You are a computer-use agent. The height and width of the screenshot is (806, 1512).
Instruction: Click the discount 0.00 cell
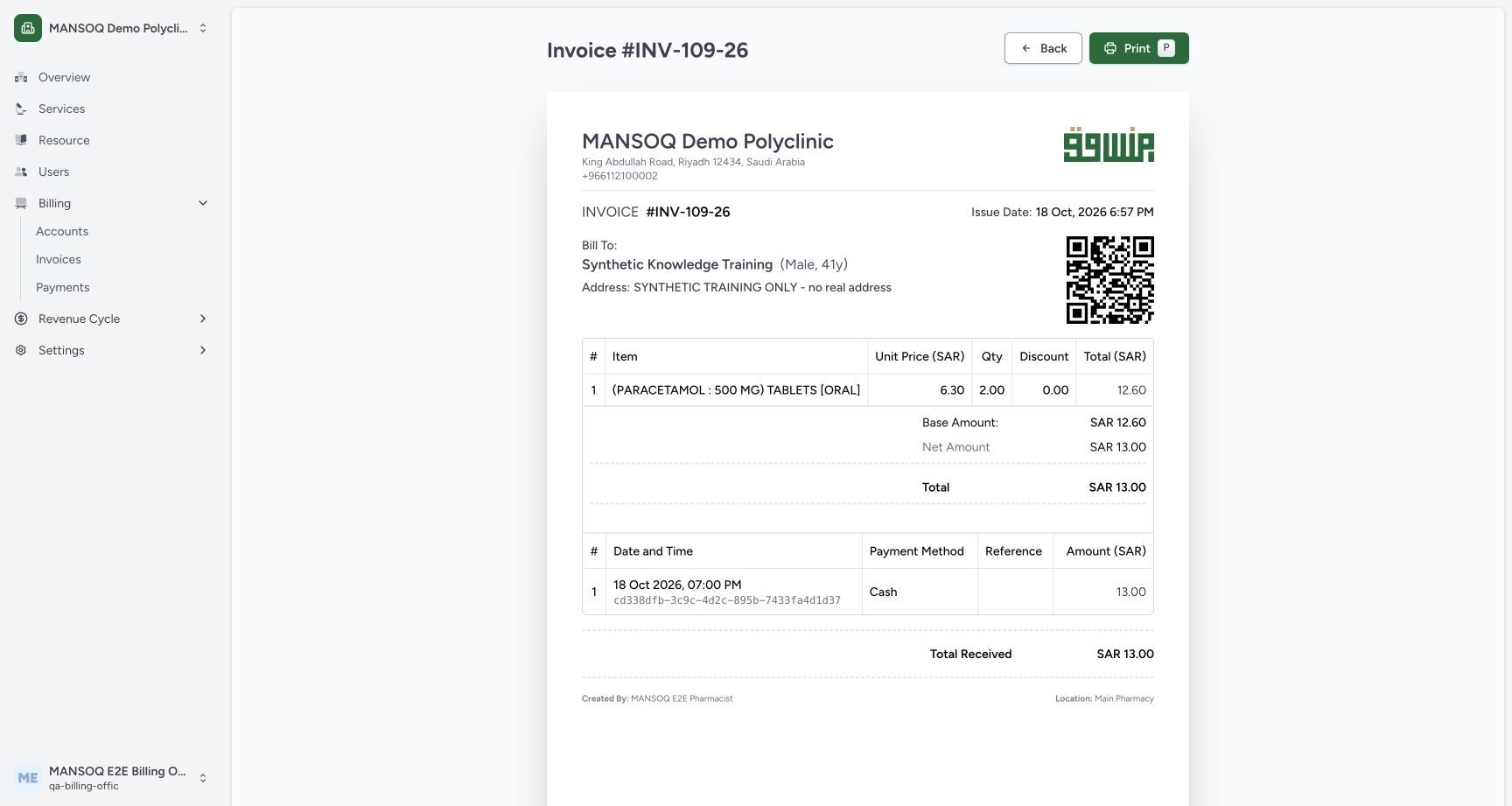point(1044,390)
